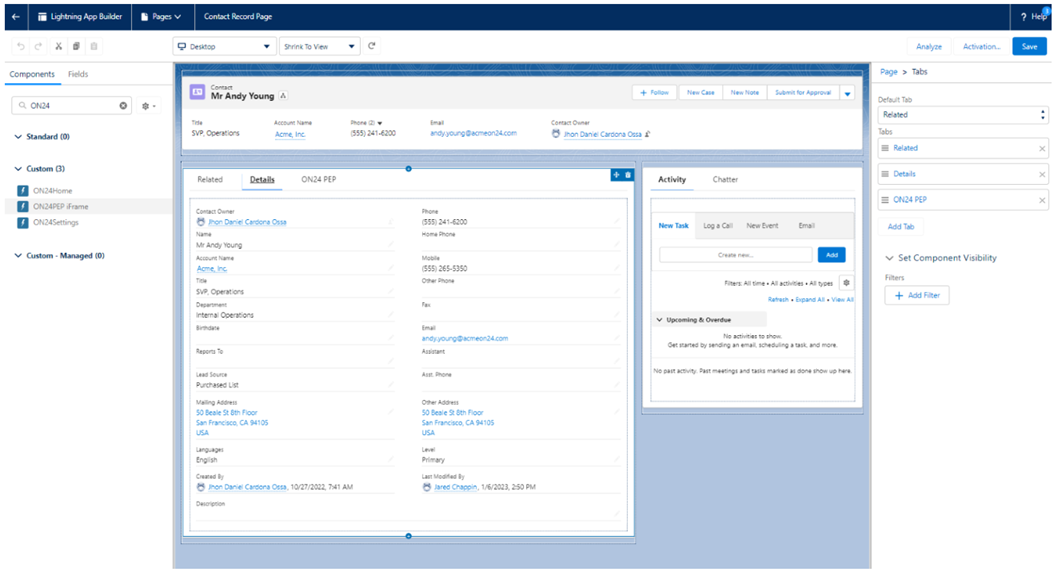Select ON24PEP iFrame component
This screenshot has height=572, width=1058.
tap(61, 206)
